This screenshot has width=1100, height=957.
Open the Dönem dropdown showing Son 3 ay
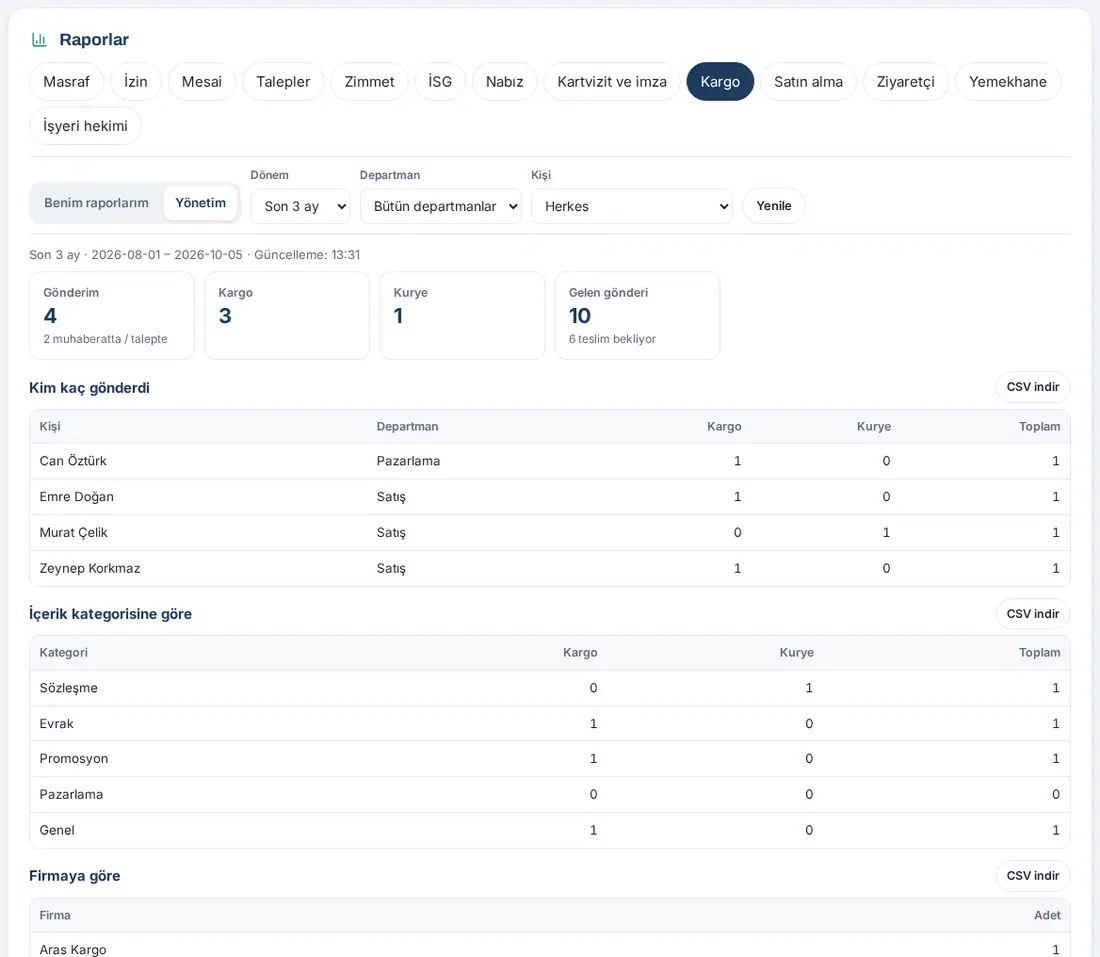coord(300,206)
